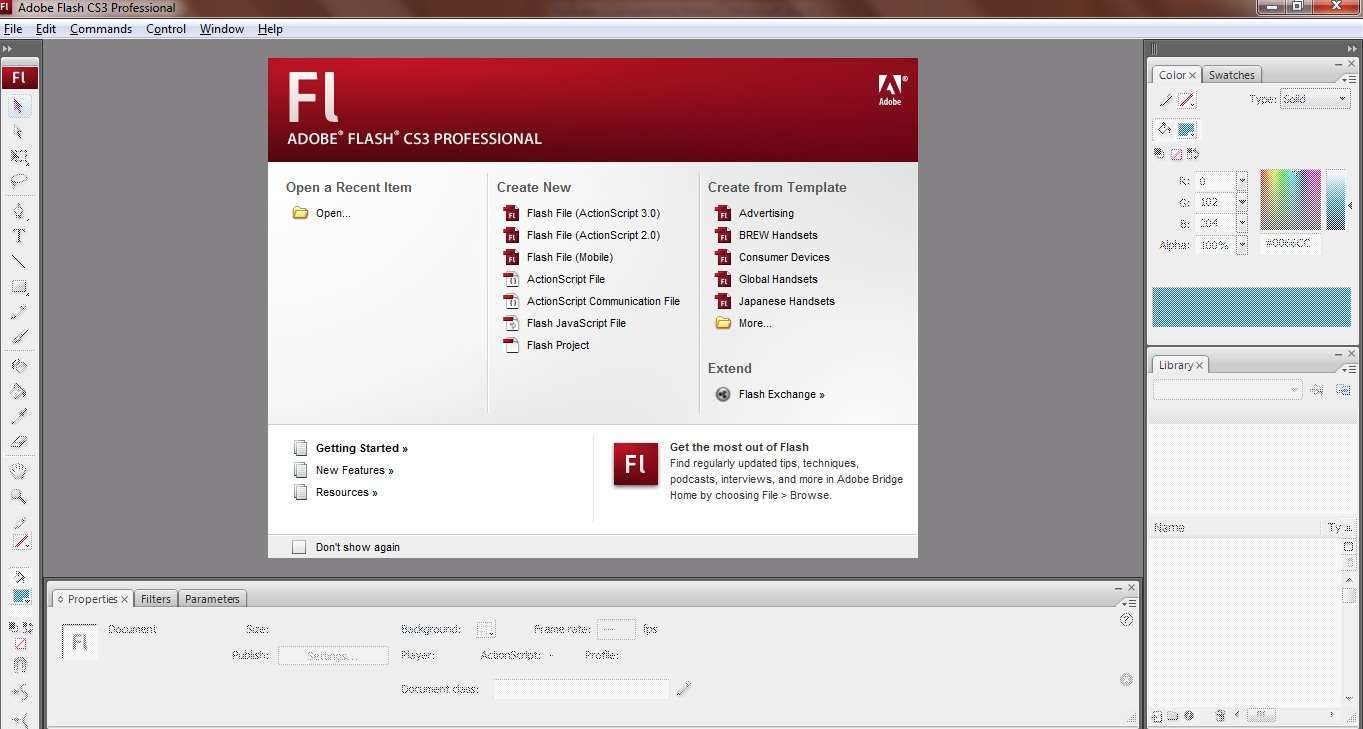Click the Publish Settings button
The image size is (1363, 729).
333,656
